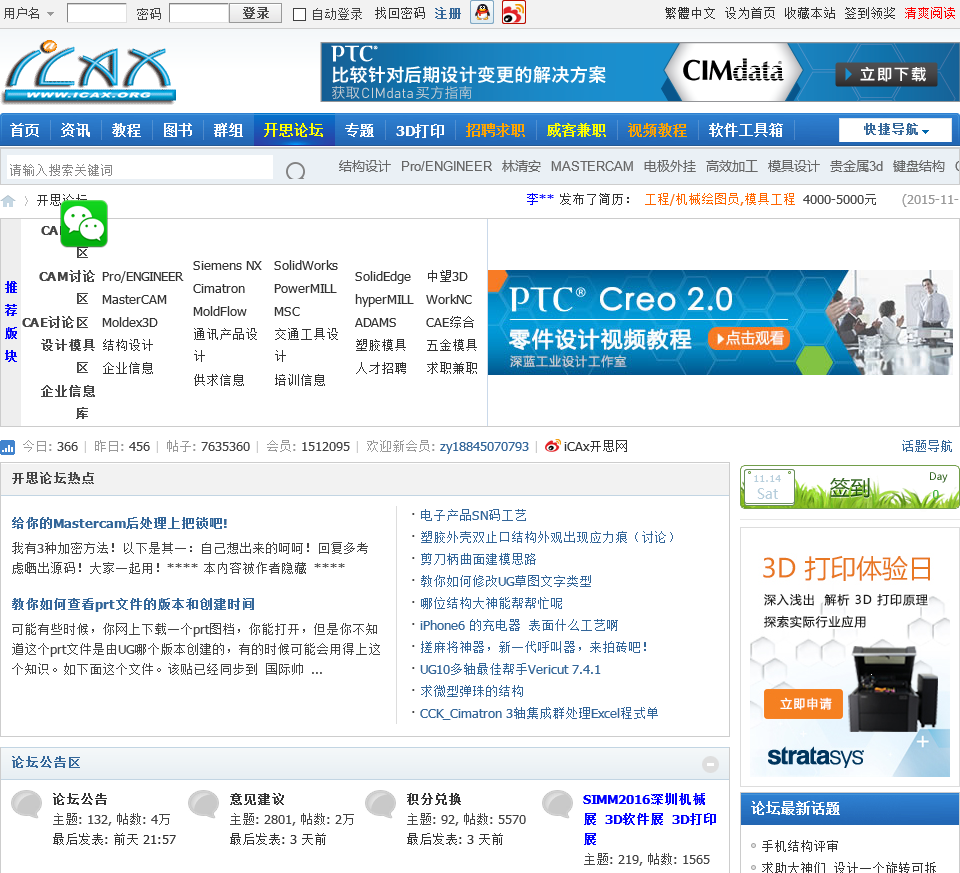Click new member zy18845070793 link
Screen dimensions: 960x873
(484, 446)
